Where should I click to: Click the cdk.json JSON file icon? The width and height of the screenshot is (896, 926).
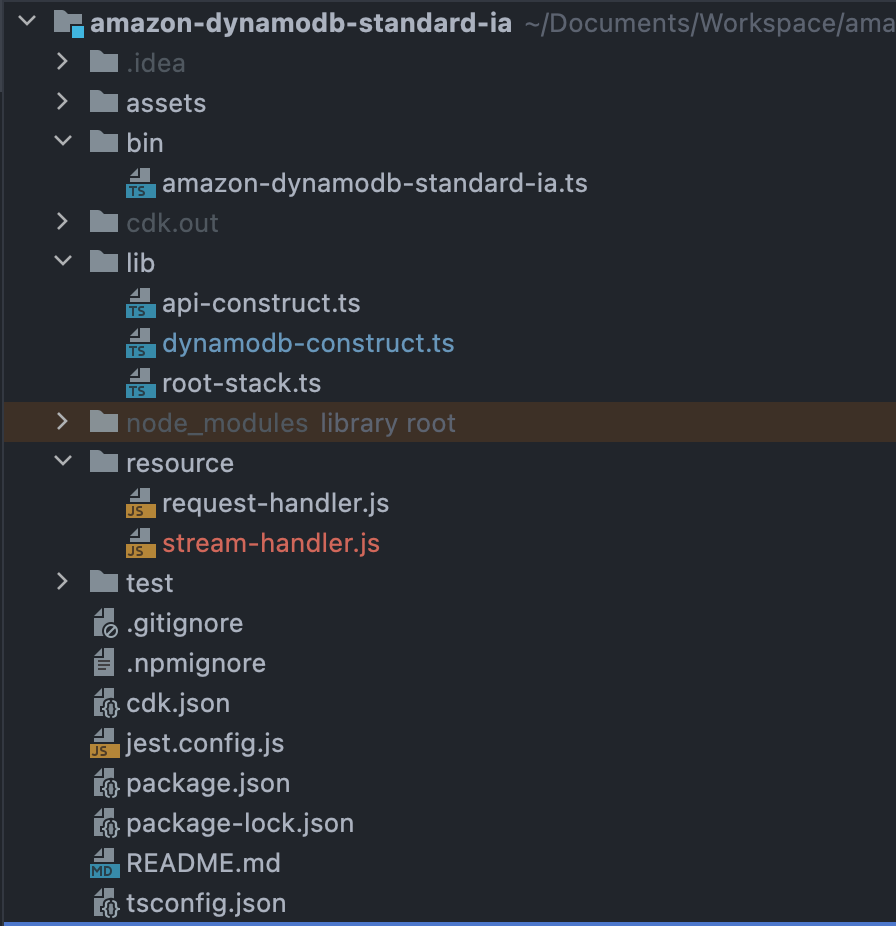(106, 703)
